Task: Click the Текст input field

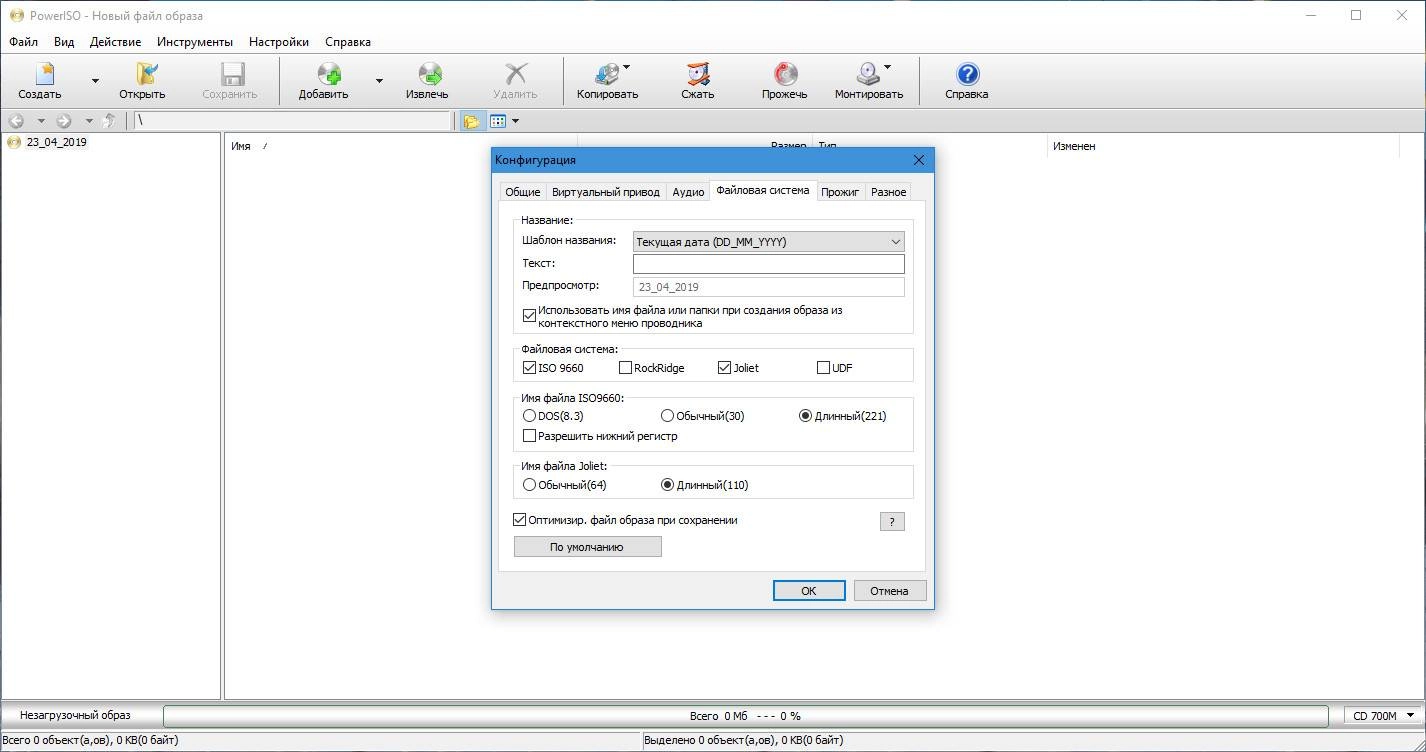Action: click(769, 264)
